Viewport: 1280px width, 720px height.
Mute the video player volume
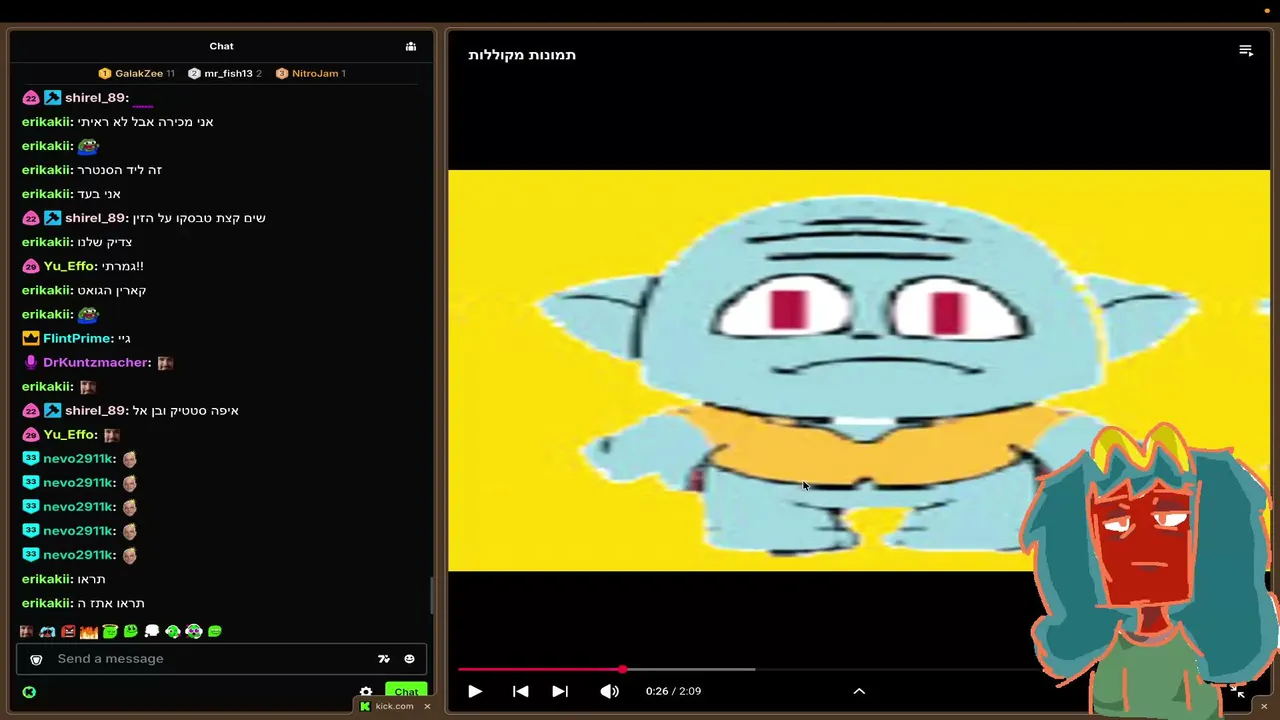pos(609,691)
